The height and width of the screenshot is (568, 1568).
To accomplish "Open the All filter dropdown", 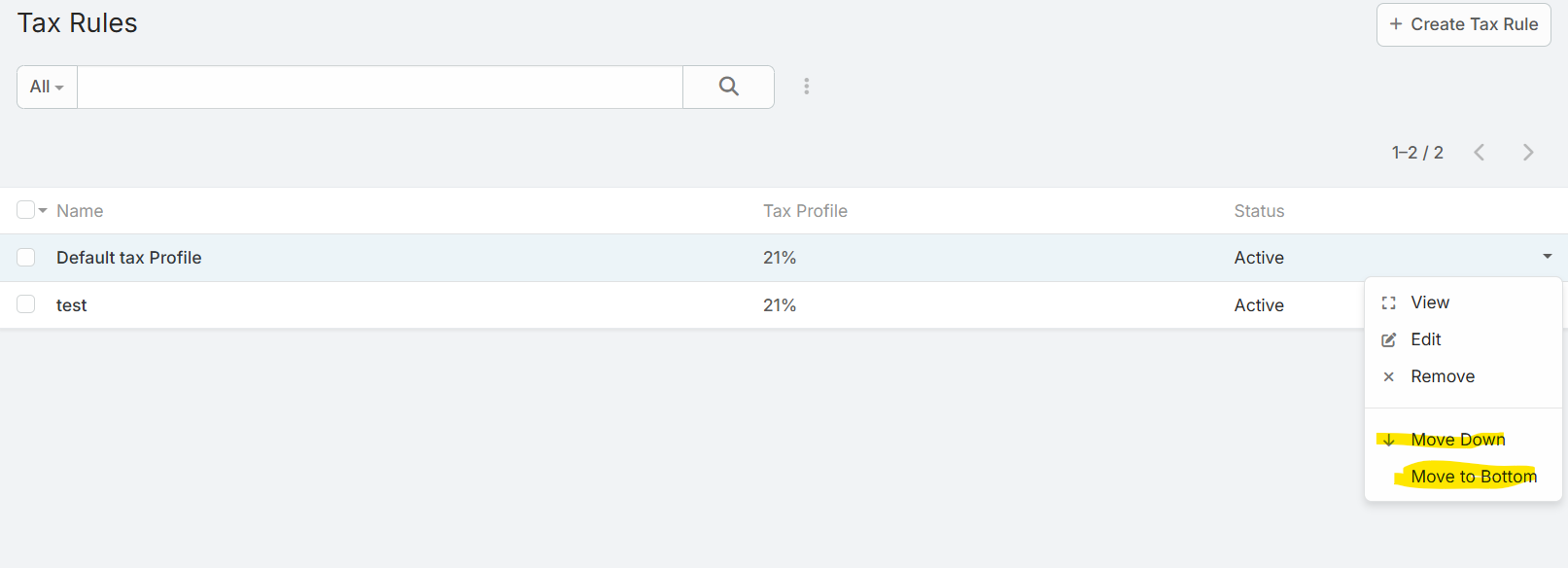I will point(47,87).
